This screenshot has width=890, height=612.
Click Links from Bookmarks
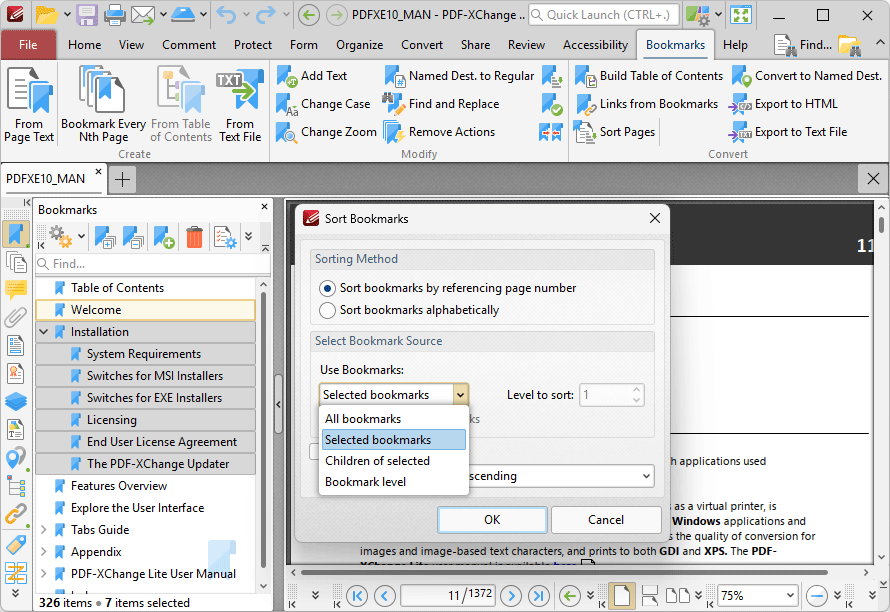pyautogui.click(x=646, y=104)
